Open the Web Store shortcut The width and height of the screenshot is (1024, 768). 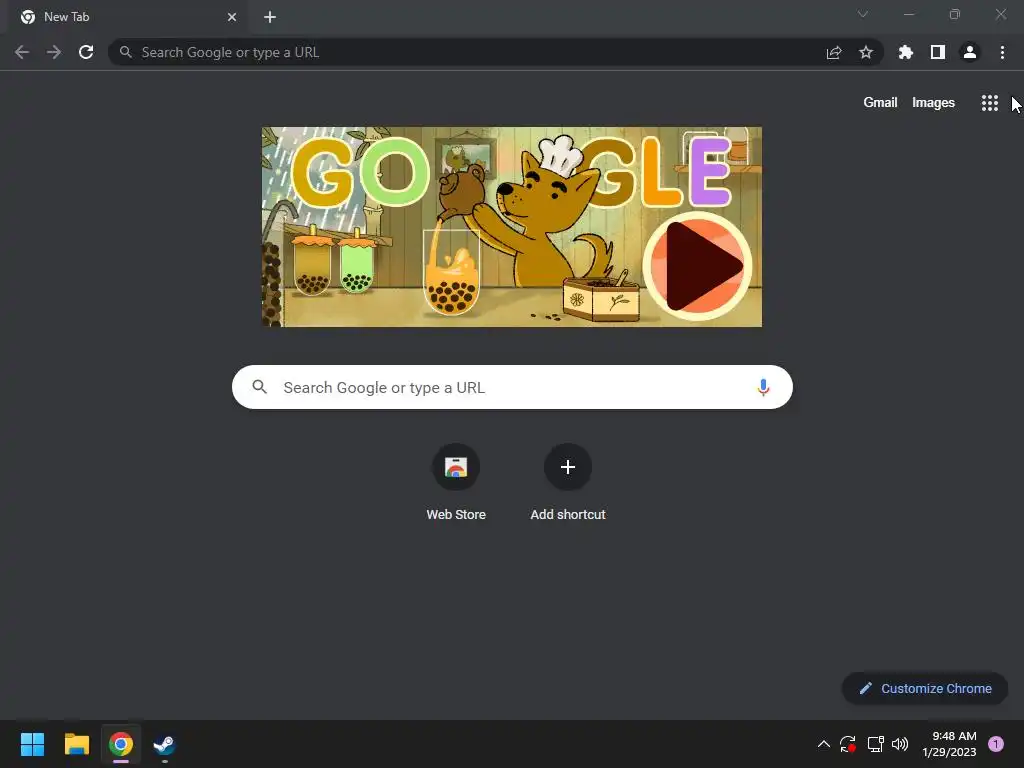(456, 483)
